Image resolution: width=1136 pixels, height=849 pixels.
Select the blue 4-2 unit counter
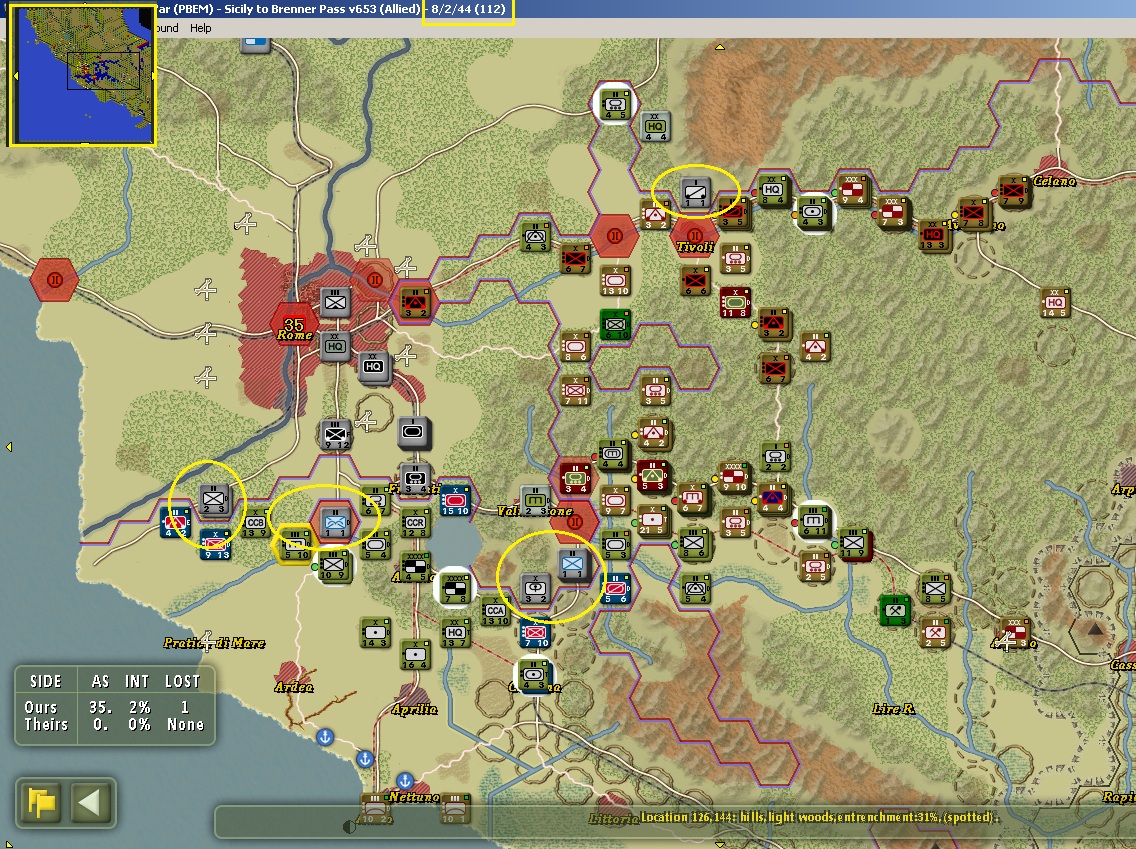[175, 523]
